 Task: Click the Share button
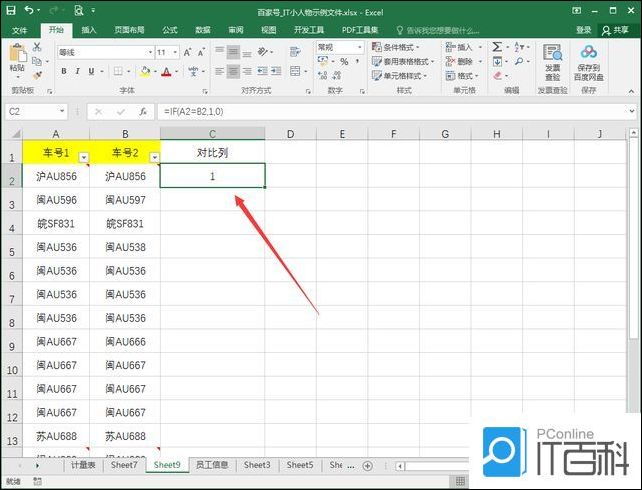click(615, 30)
